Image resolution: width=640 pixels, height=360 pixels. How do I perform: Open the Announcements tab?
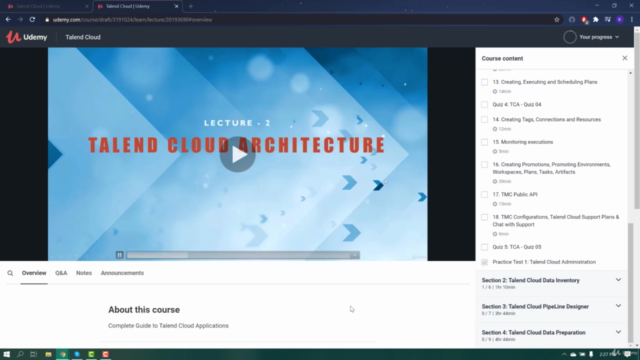122,273
